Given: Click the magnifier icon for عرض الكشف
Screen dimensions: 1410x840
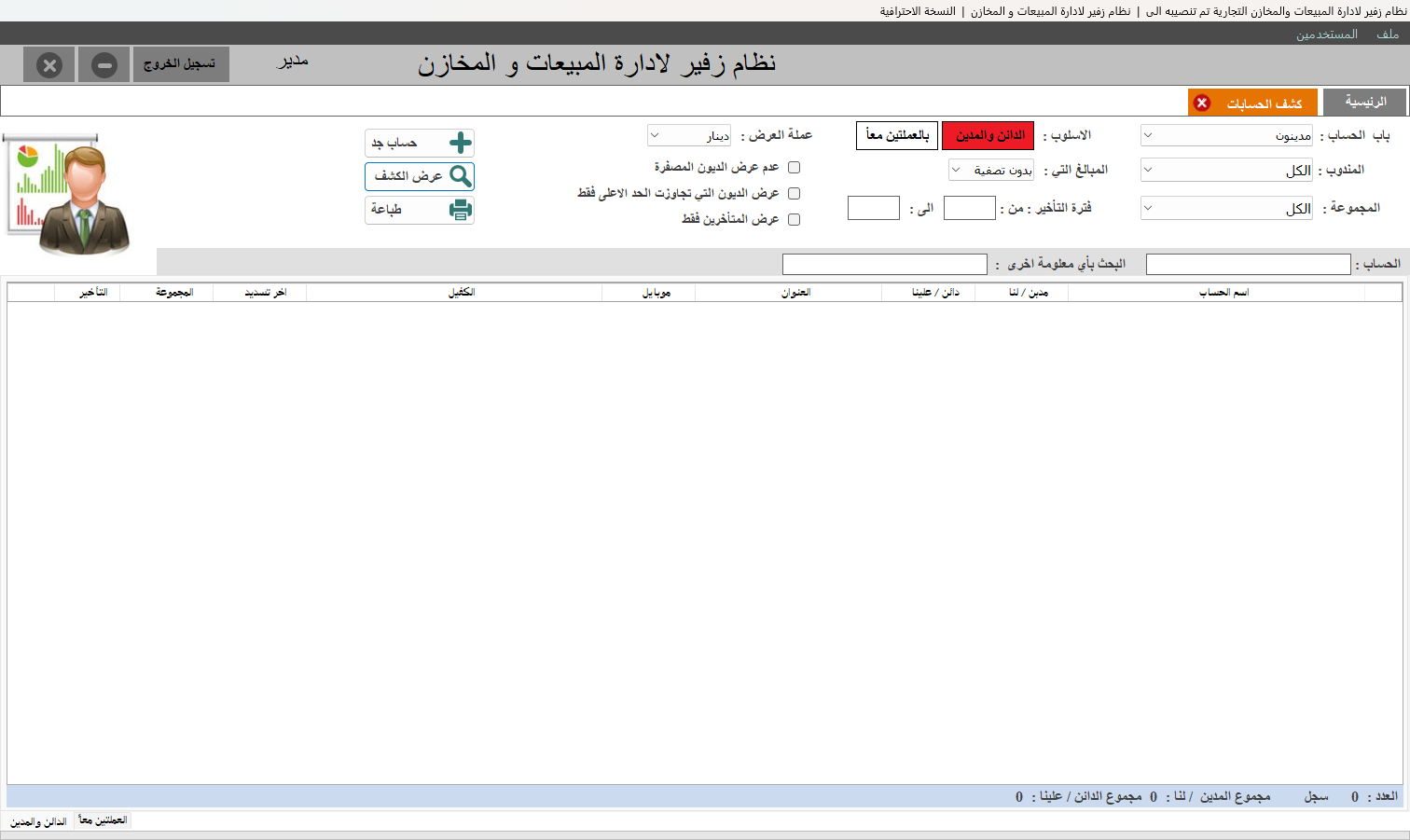Looking at the screenshot, I should tap(460, 176).
